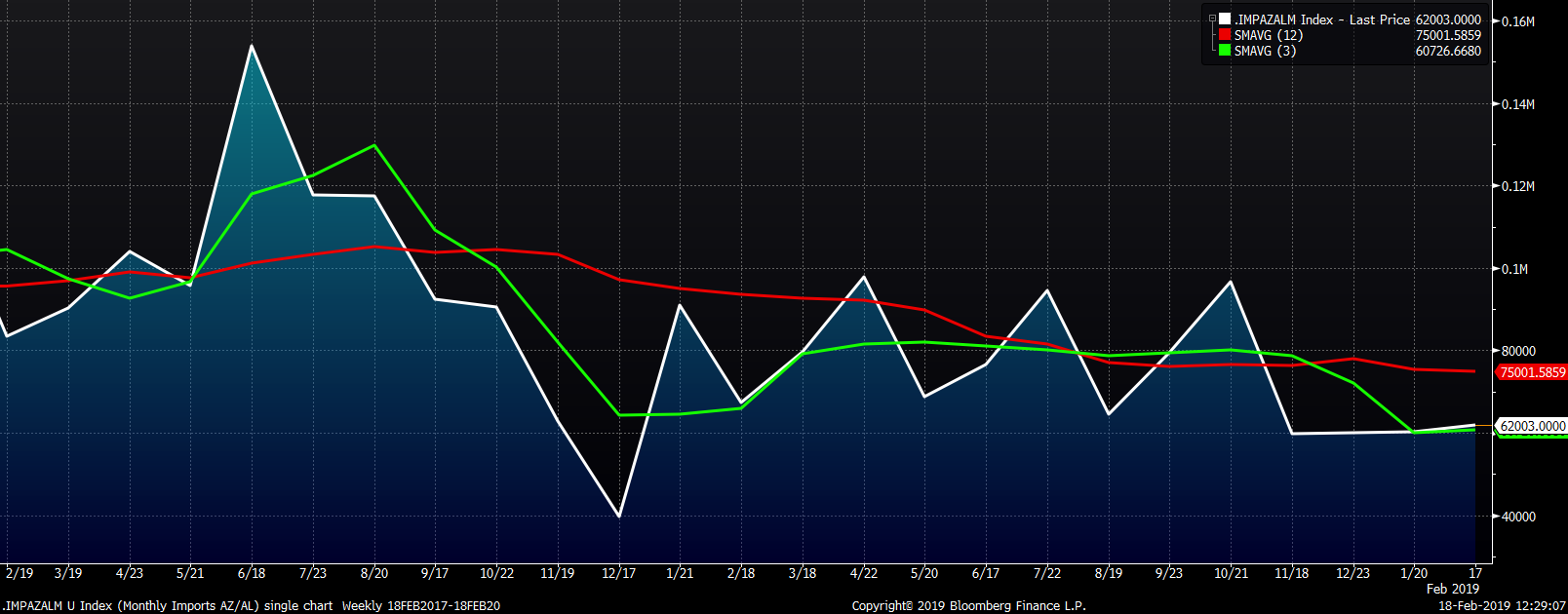1568x614 pixels.
Task: Click the 6/18 date on the time axis
Action: pos(252,573)
